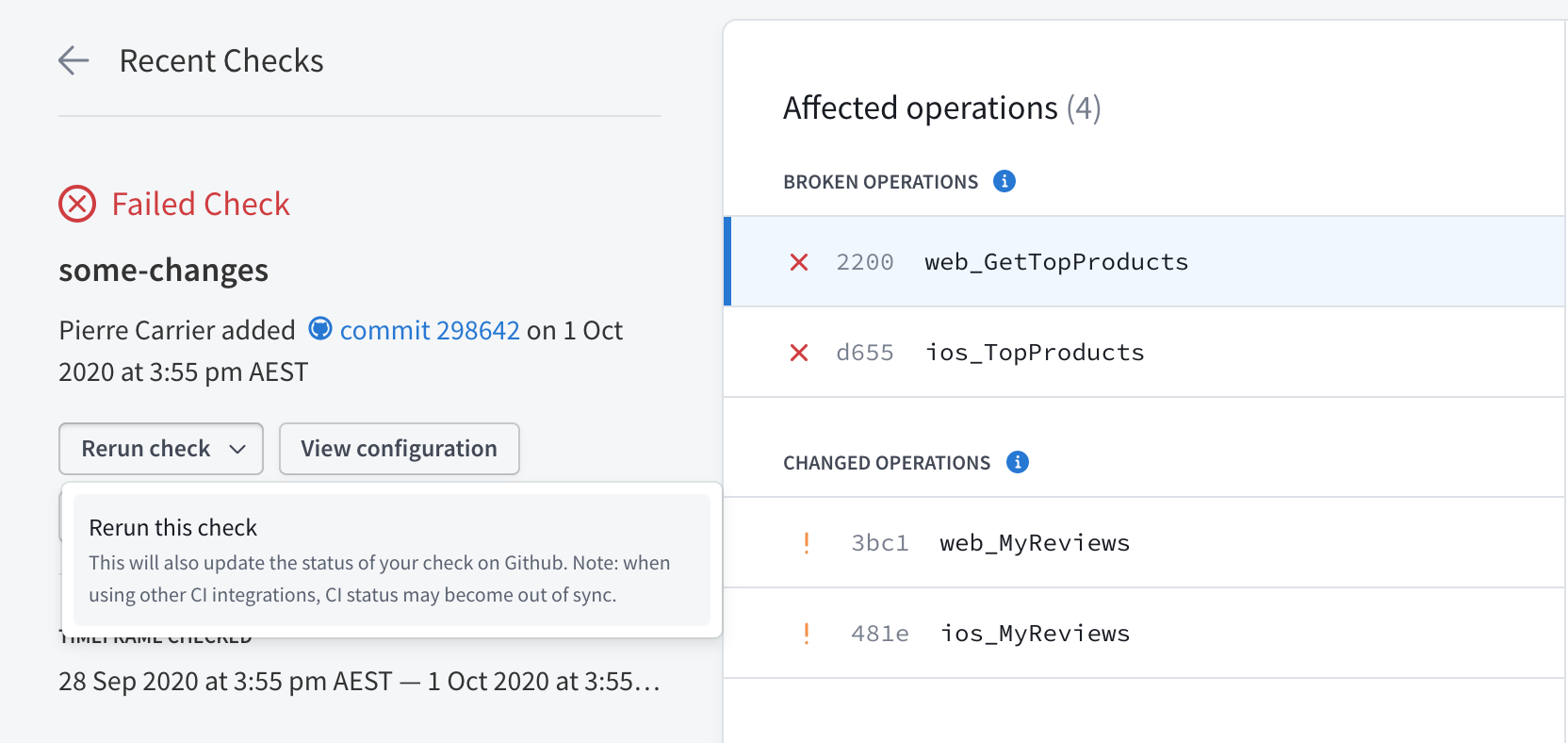Viewport: 1568px width, 743px height.
Task: Click the Recent Checks heading text
Action: pos(221,61)
